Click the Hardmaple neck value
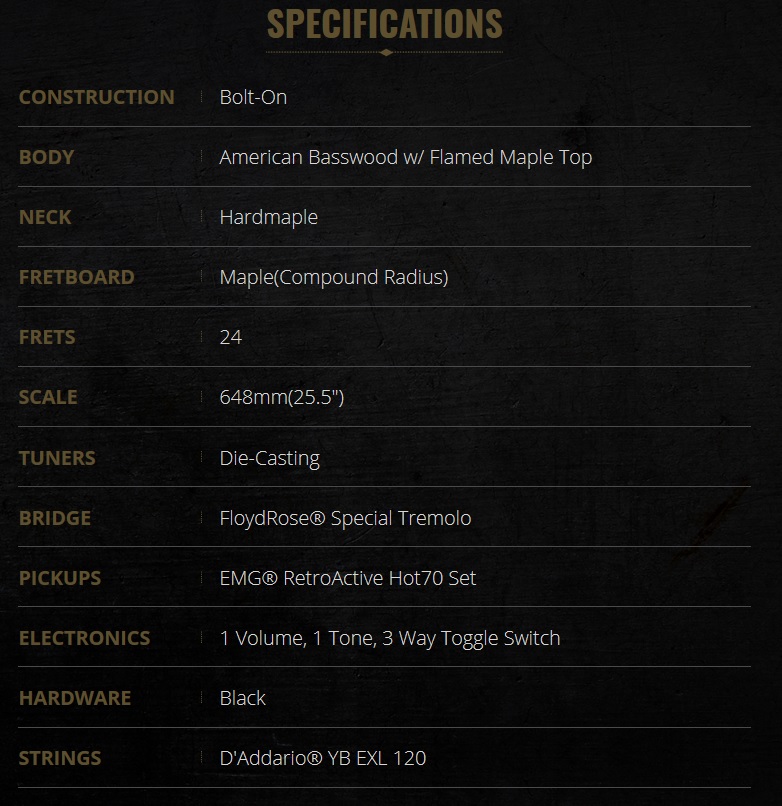The image size is (782, 806). (x=268, y=217)
